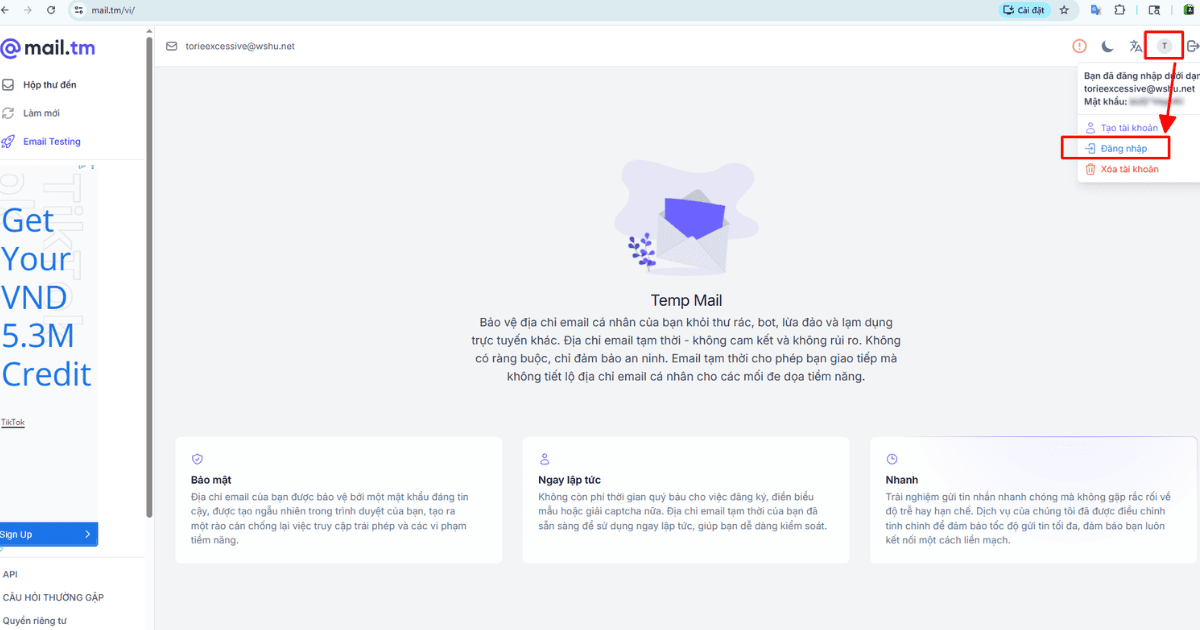Viewport: 1200px width, 630px height.
Task: Click the Bảo mật card title
Action: (x=211, y=480)
